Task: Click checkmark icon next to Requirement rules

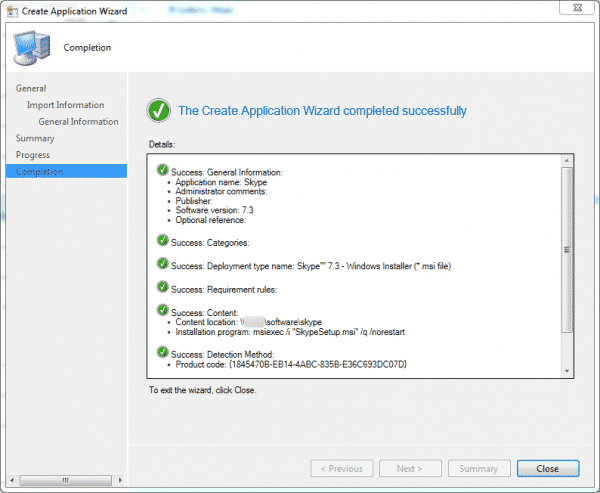Action: pyautogui.click(x=163, y=287)
